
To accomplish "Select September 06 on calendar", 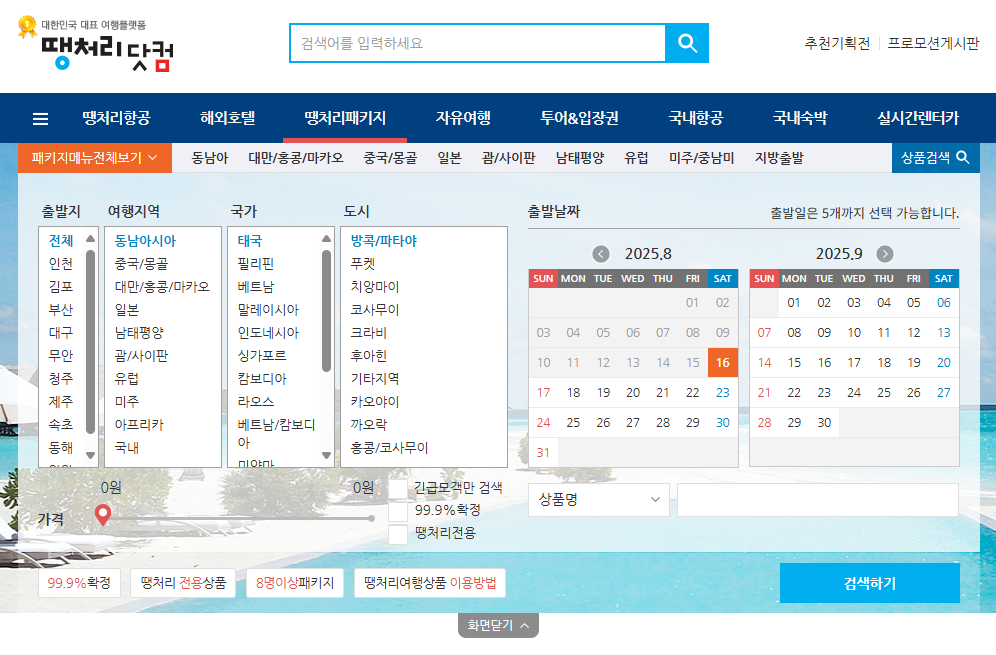I will point(944,302).
